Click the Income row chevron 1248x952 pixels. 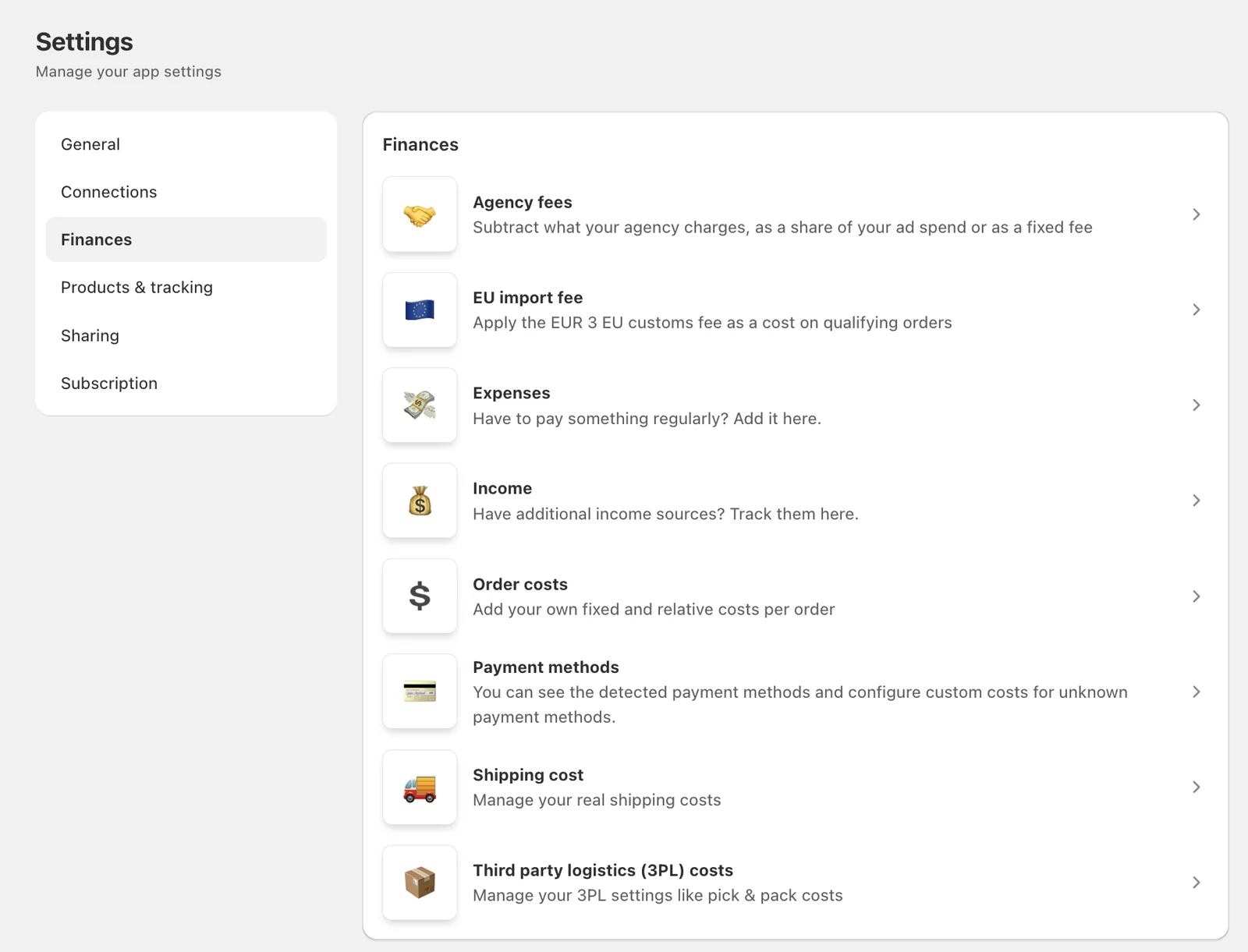point(1197,501)
